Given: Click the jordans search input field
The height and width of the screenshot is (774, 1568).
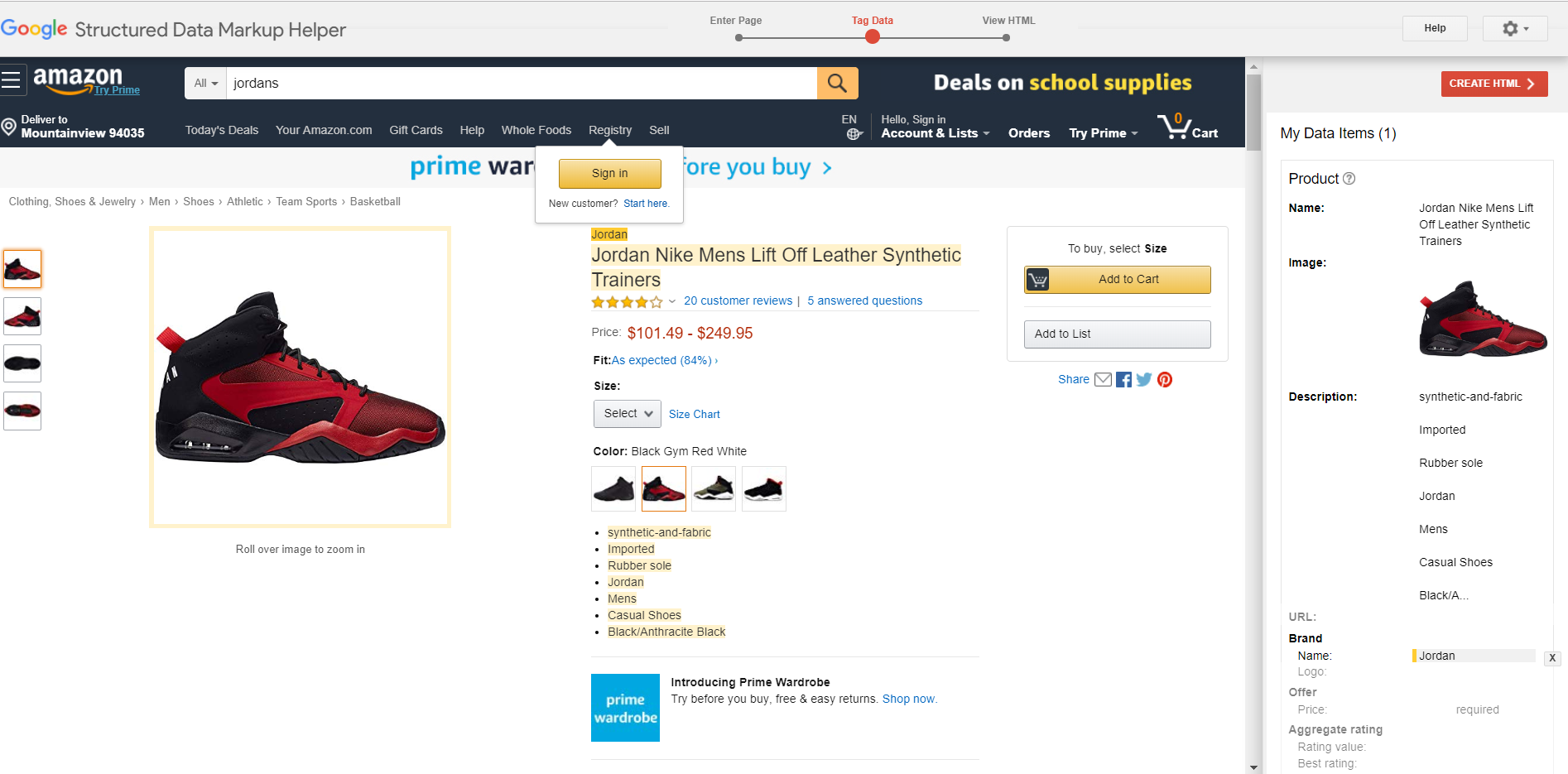Looking at the screenshot, I should coord(522,84).
